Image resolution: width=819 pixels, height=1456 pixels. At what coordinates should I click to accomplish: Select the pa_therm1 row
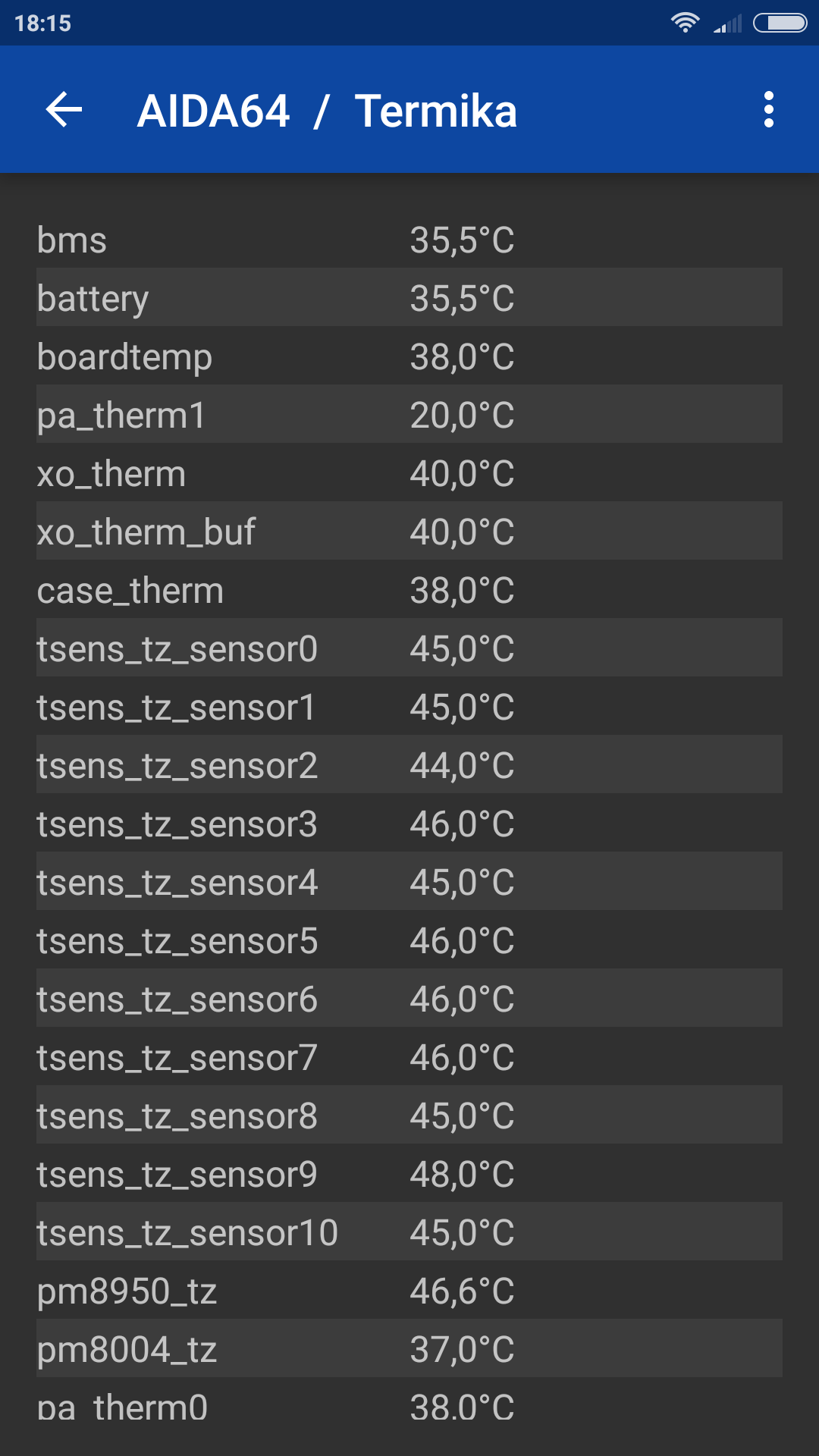coord(409,415)
